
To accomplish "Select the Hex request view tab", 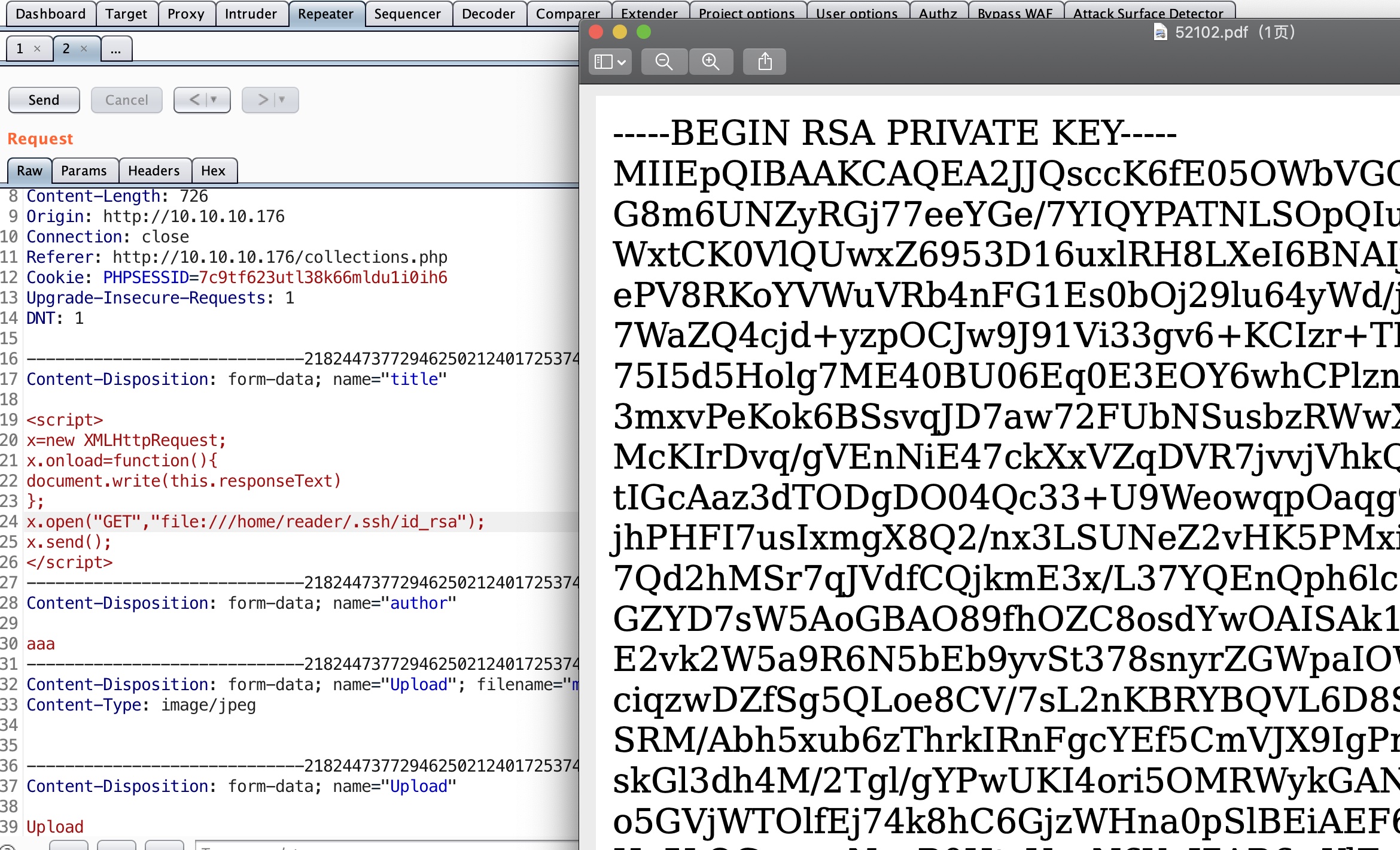I will (x=213, y=171).
